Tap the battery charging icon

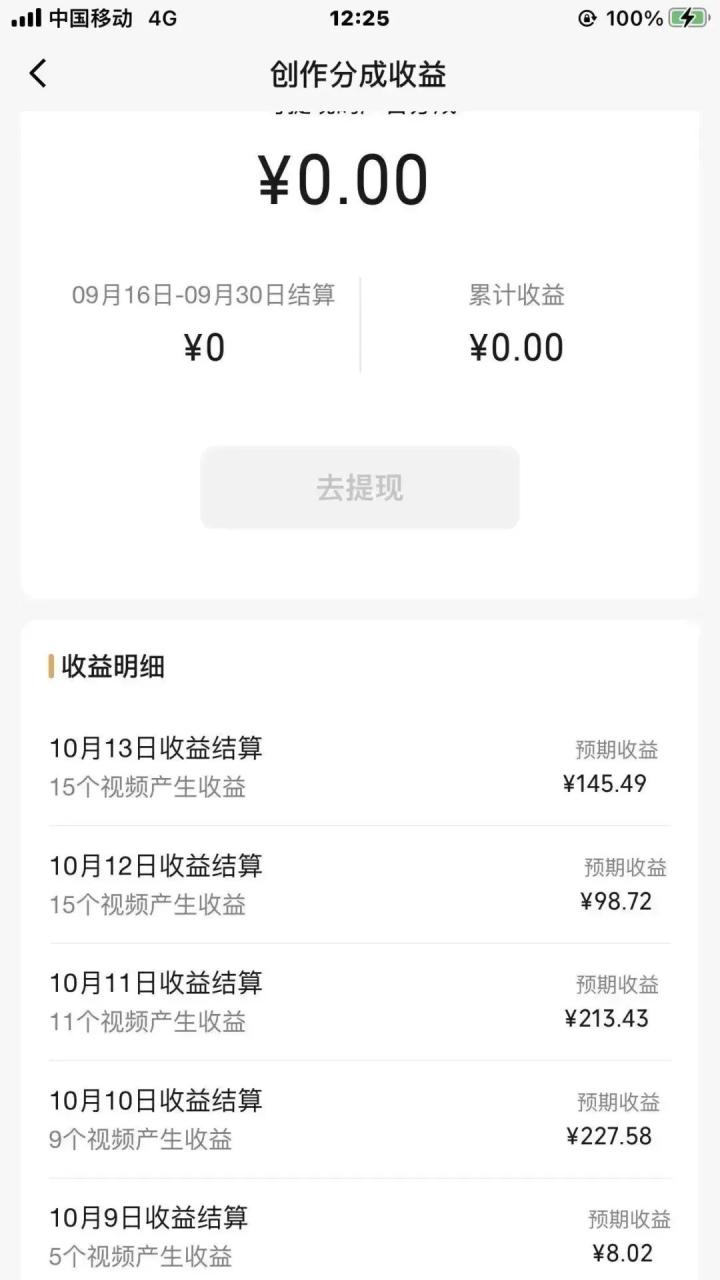688,18
